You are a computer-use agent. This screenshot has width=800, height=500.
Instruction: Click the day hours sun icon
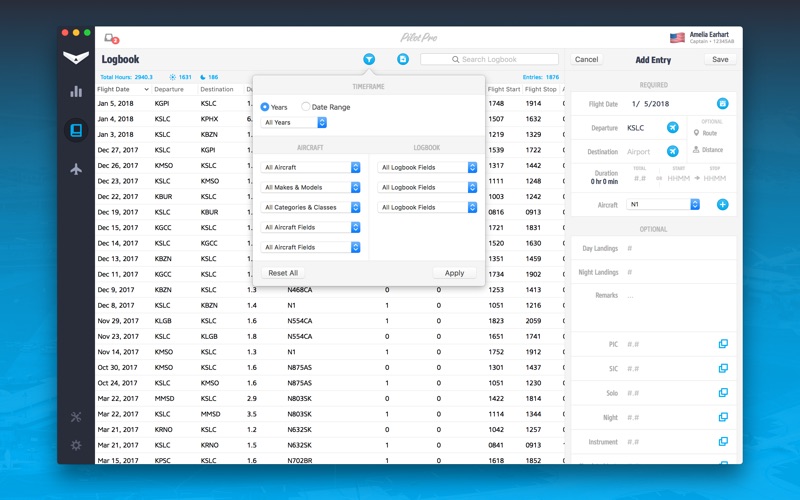point(172,77)
